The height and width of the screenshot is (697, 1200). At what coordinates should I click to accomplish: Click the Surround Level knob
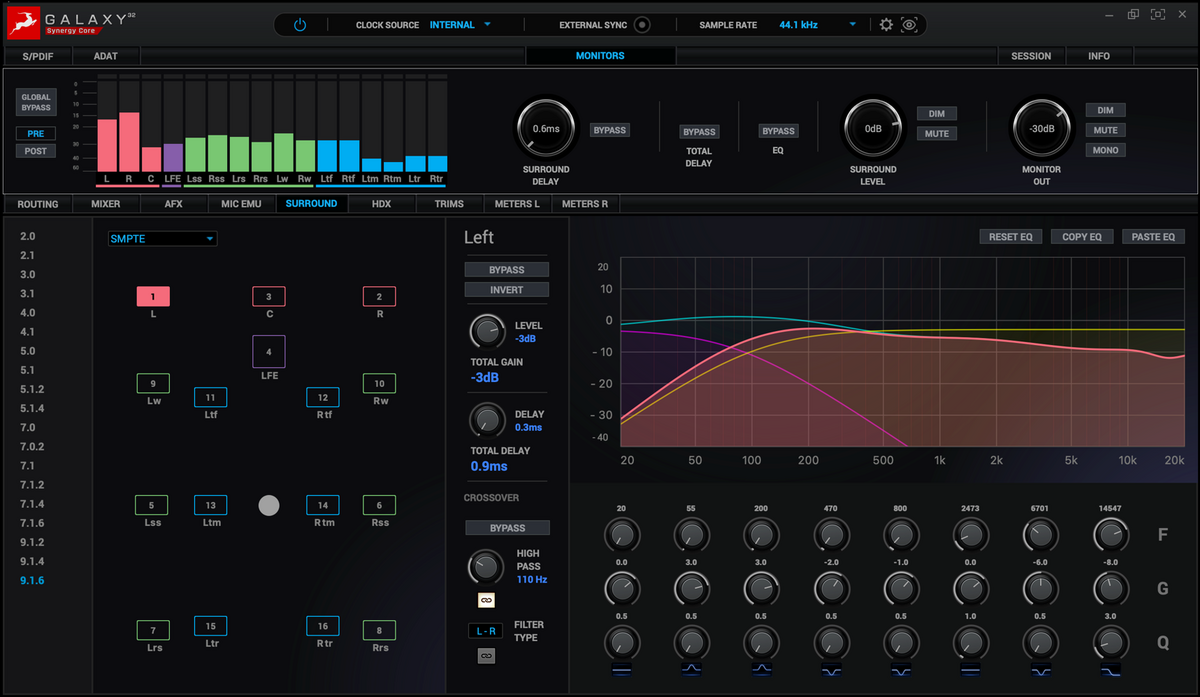pyautogui.click(x=873, y=128)
